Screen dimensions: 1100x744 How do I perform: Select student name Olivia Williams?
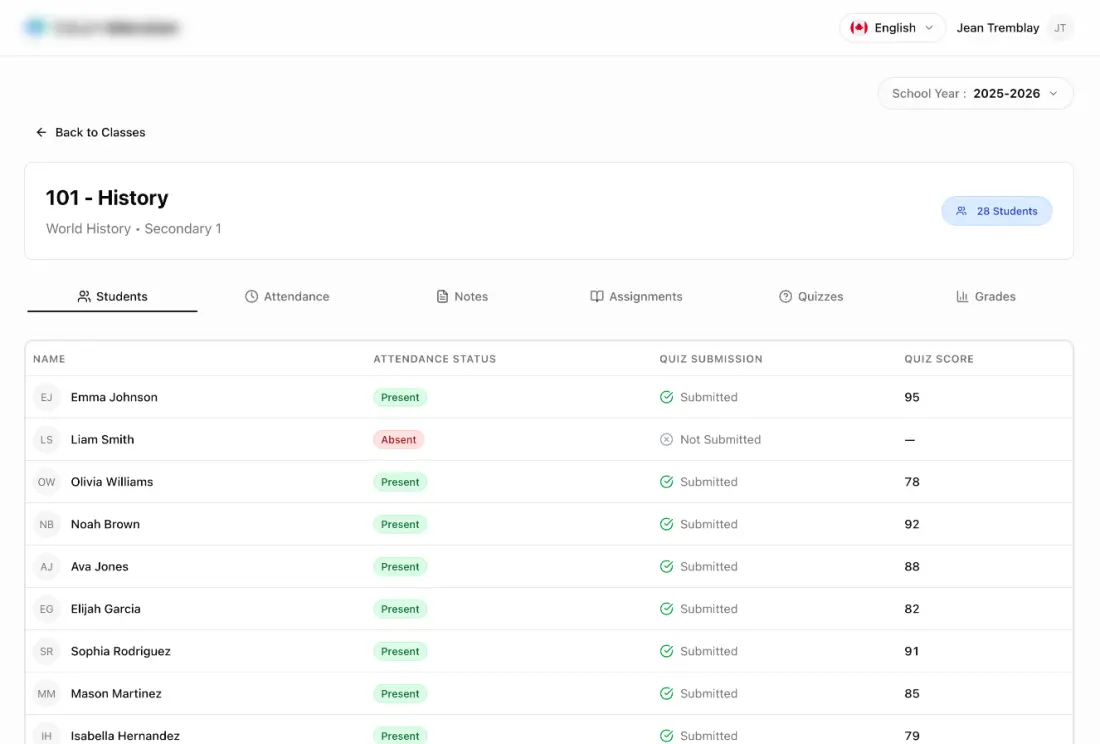[x=112, y=482]
